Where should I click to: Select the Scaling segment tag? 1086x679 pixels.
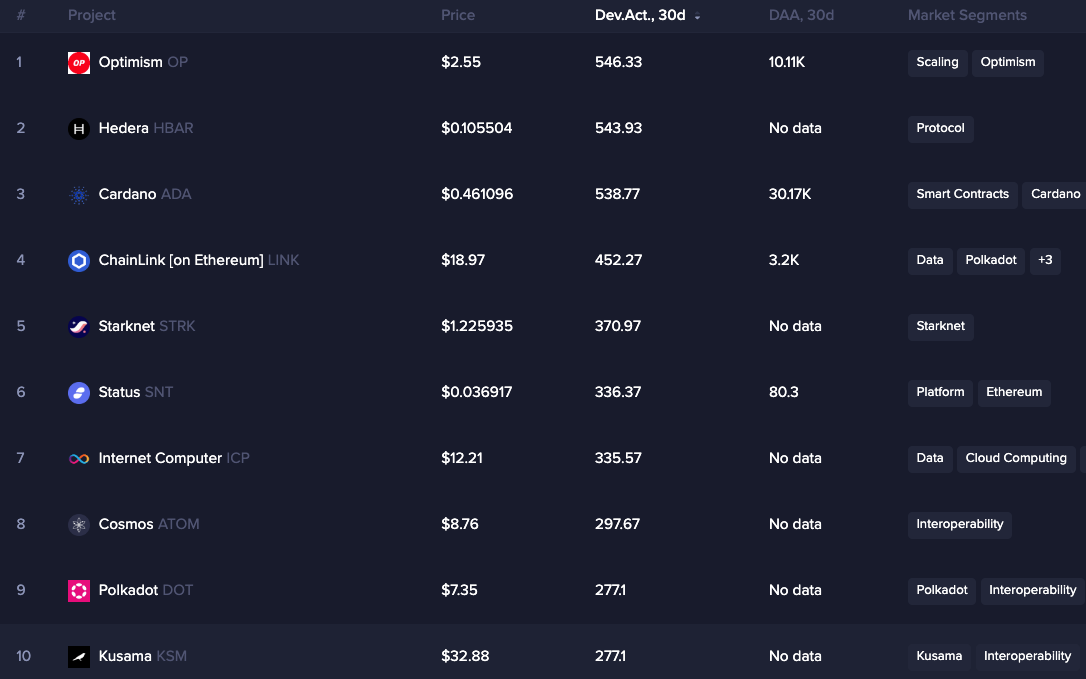coord(937,62)
